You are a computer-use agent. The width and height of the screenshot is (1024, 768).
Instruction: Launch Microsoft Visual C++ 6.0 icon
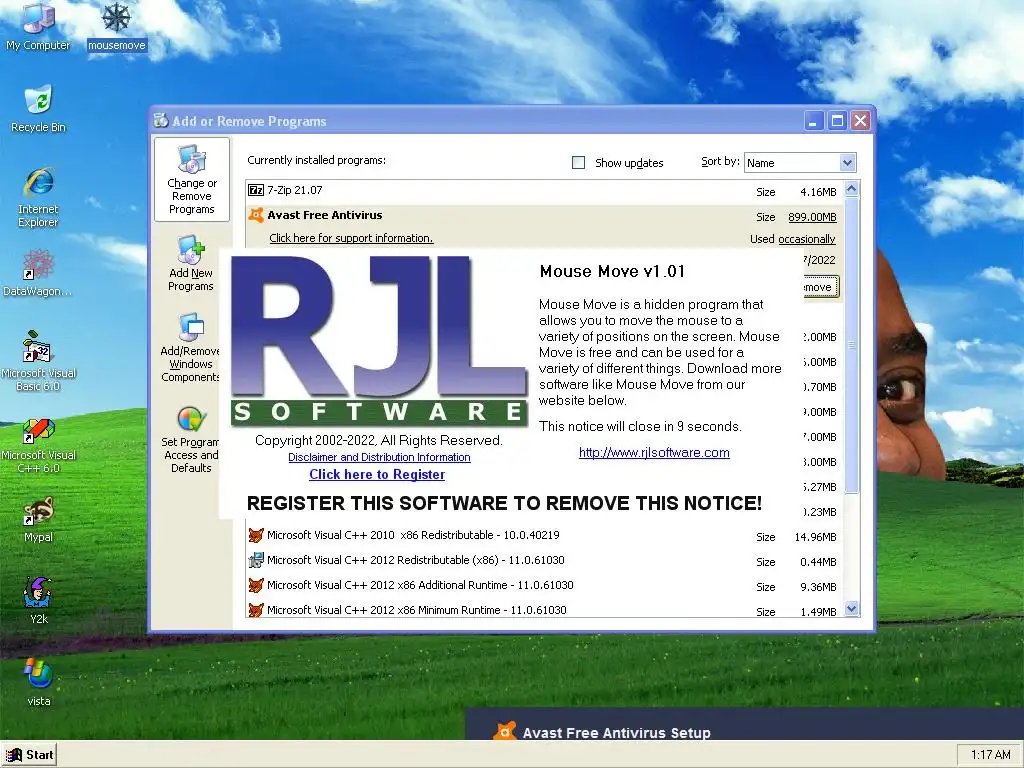pyautogui.click(x=38, y=445)
